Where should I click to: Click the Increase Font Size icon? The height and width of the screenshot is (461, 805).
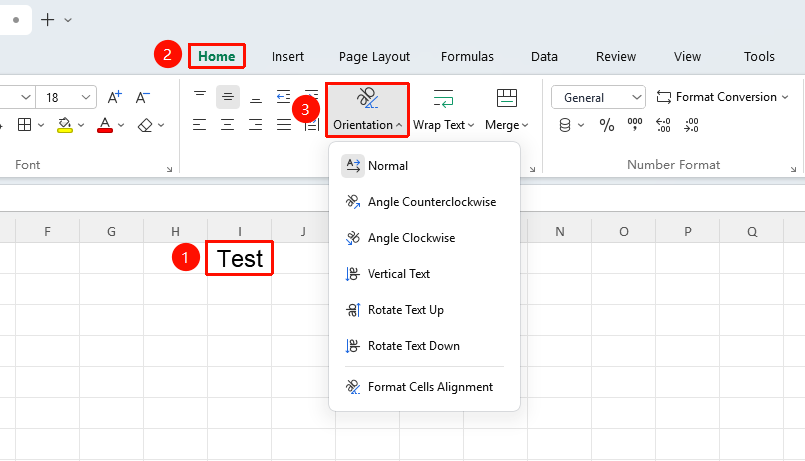114,97
